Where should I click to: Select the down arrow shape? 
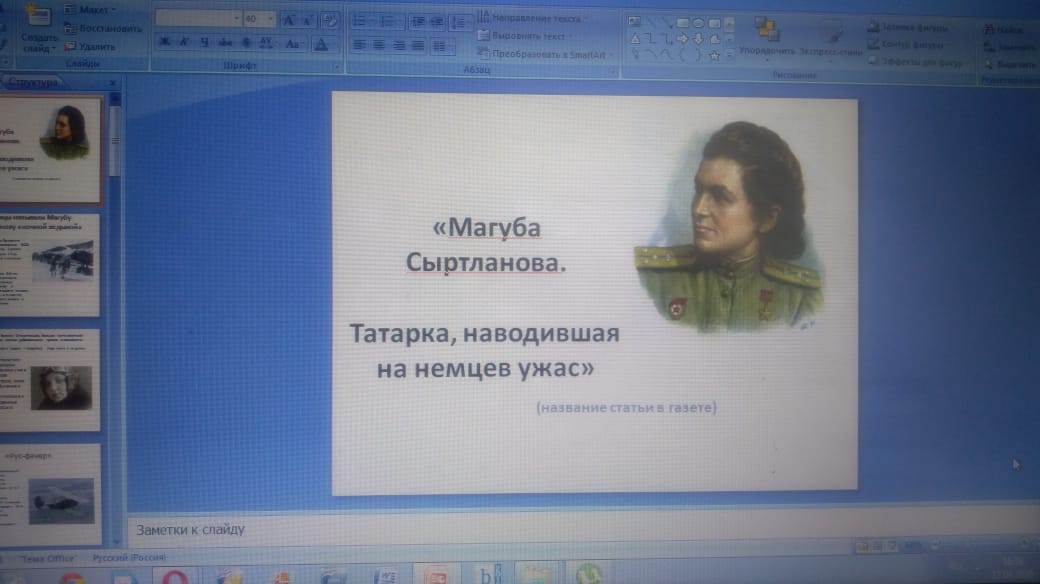click(x=698, y=39)
